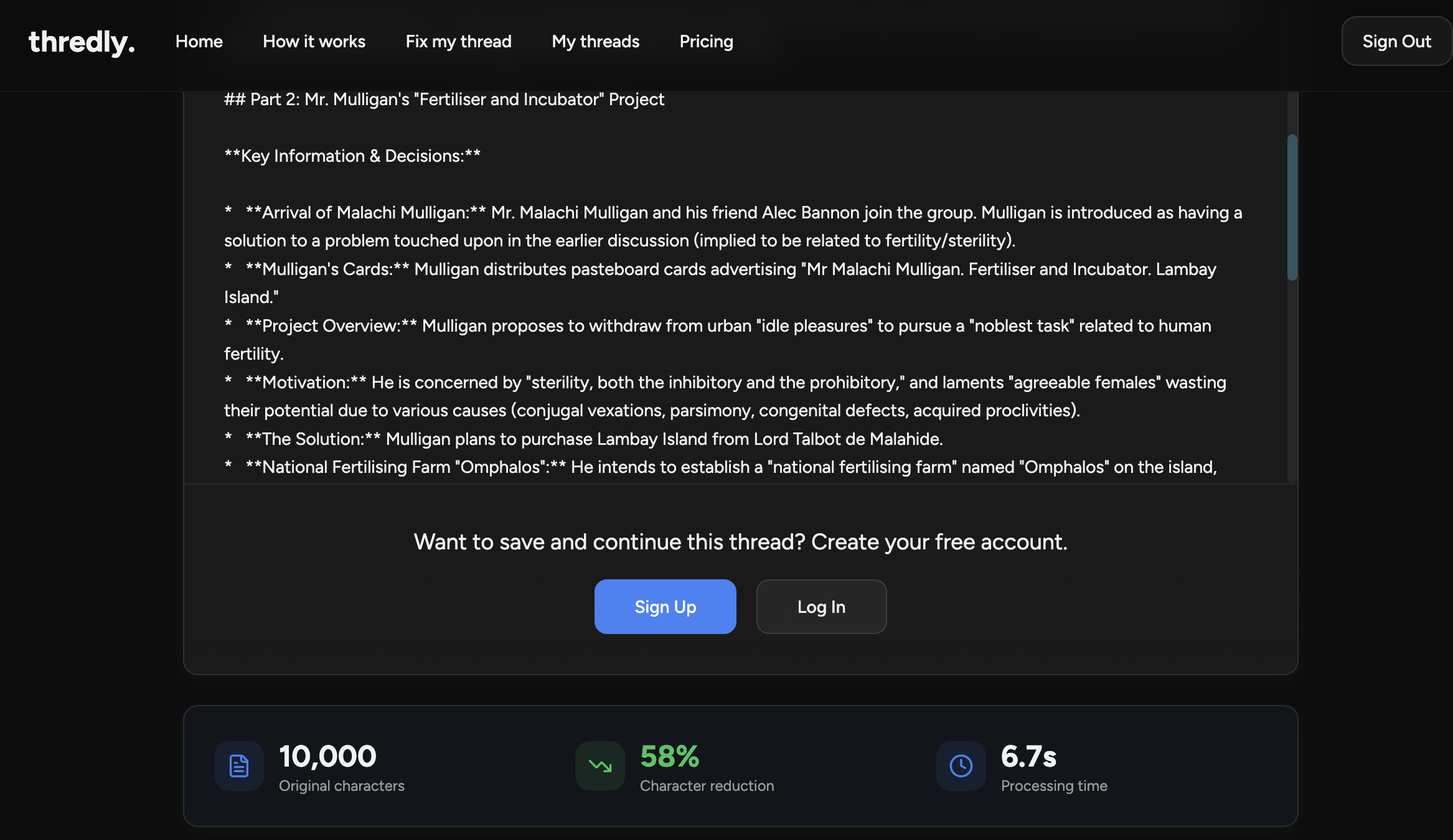Click the Part 2 Mulligan heading text

pos(444,100)
